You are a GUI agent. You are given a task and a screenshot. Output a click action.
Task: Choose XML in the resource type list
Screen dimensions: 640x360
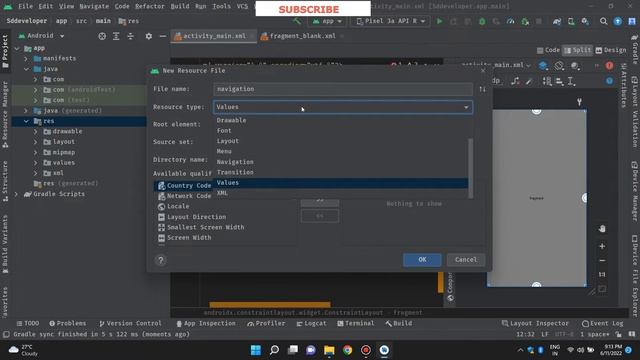pos(341,193)
